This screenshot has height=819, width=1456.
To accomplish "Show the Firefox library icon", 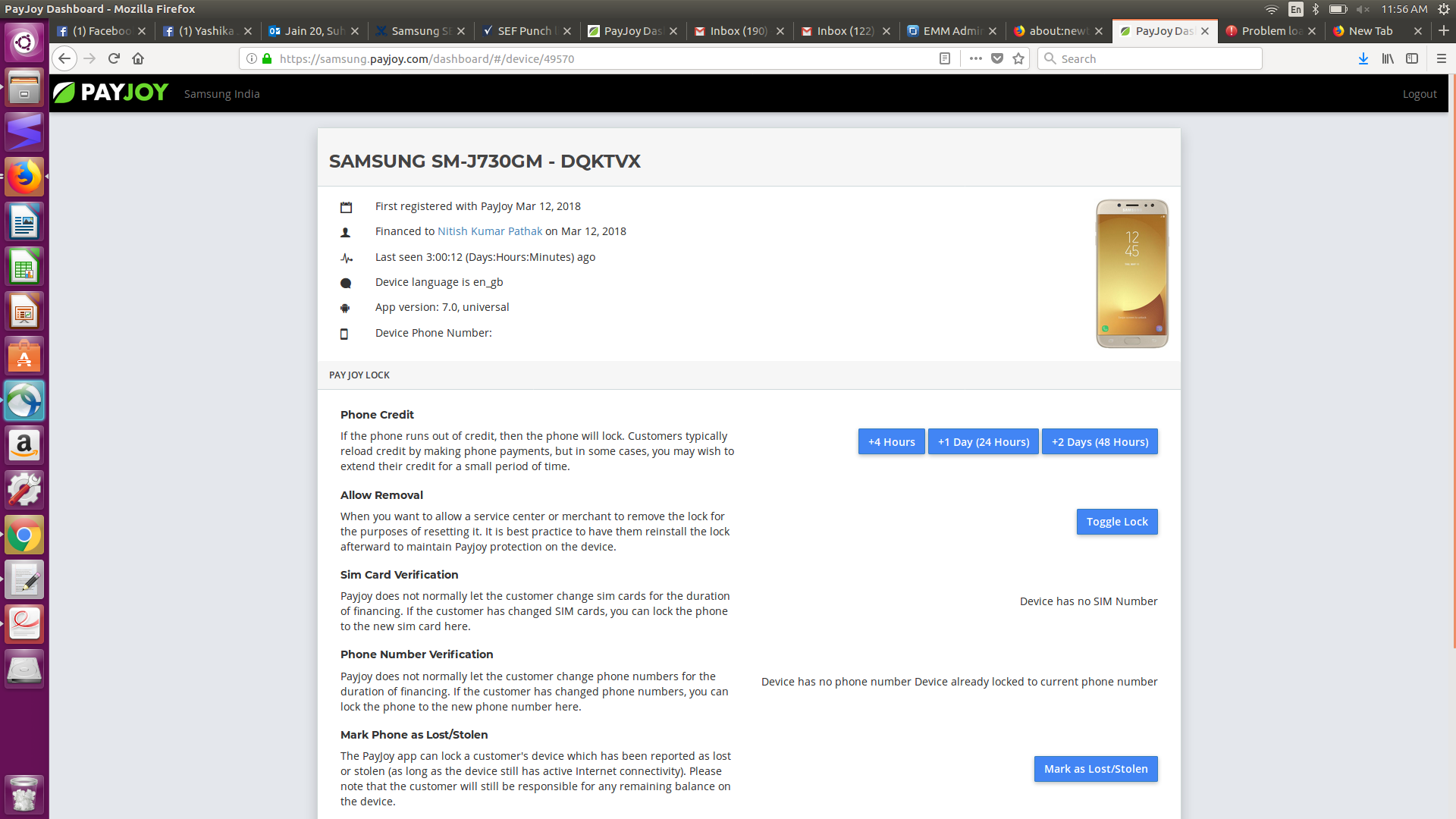I will click(1388, 58).
